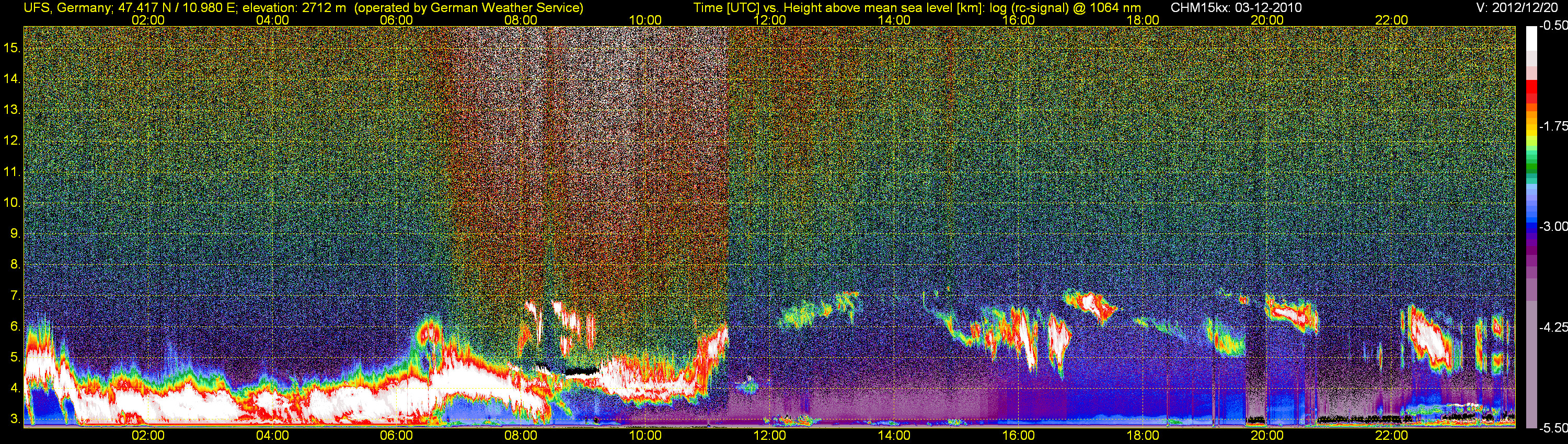Click the '18:00' label on the top time axis
Screen dimensions: 1568x444
[x=1143, y=20]
